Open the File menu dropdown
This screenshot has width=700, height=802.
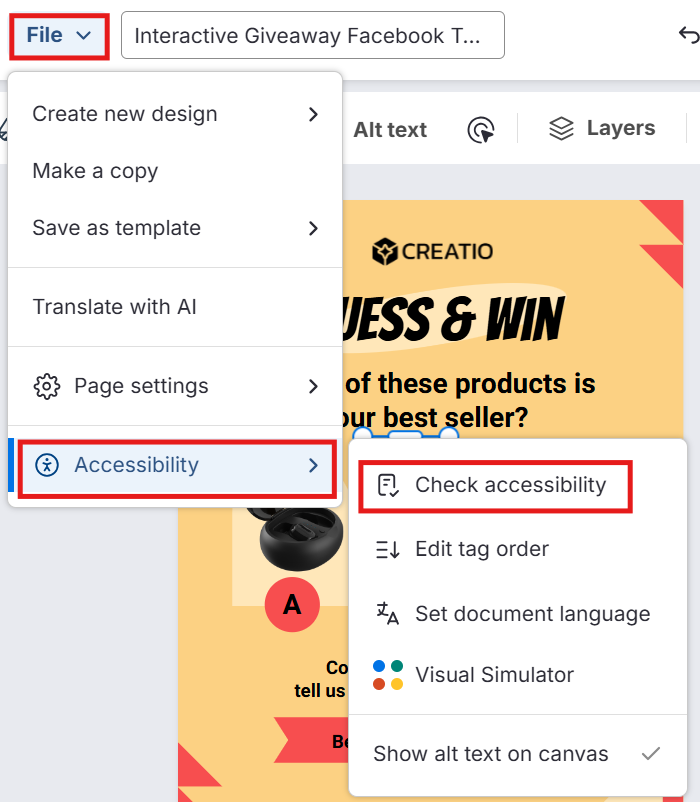(x=59, y=36)
